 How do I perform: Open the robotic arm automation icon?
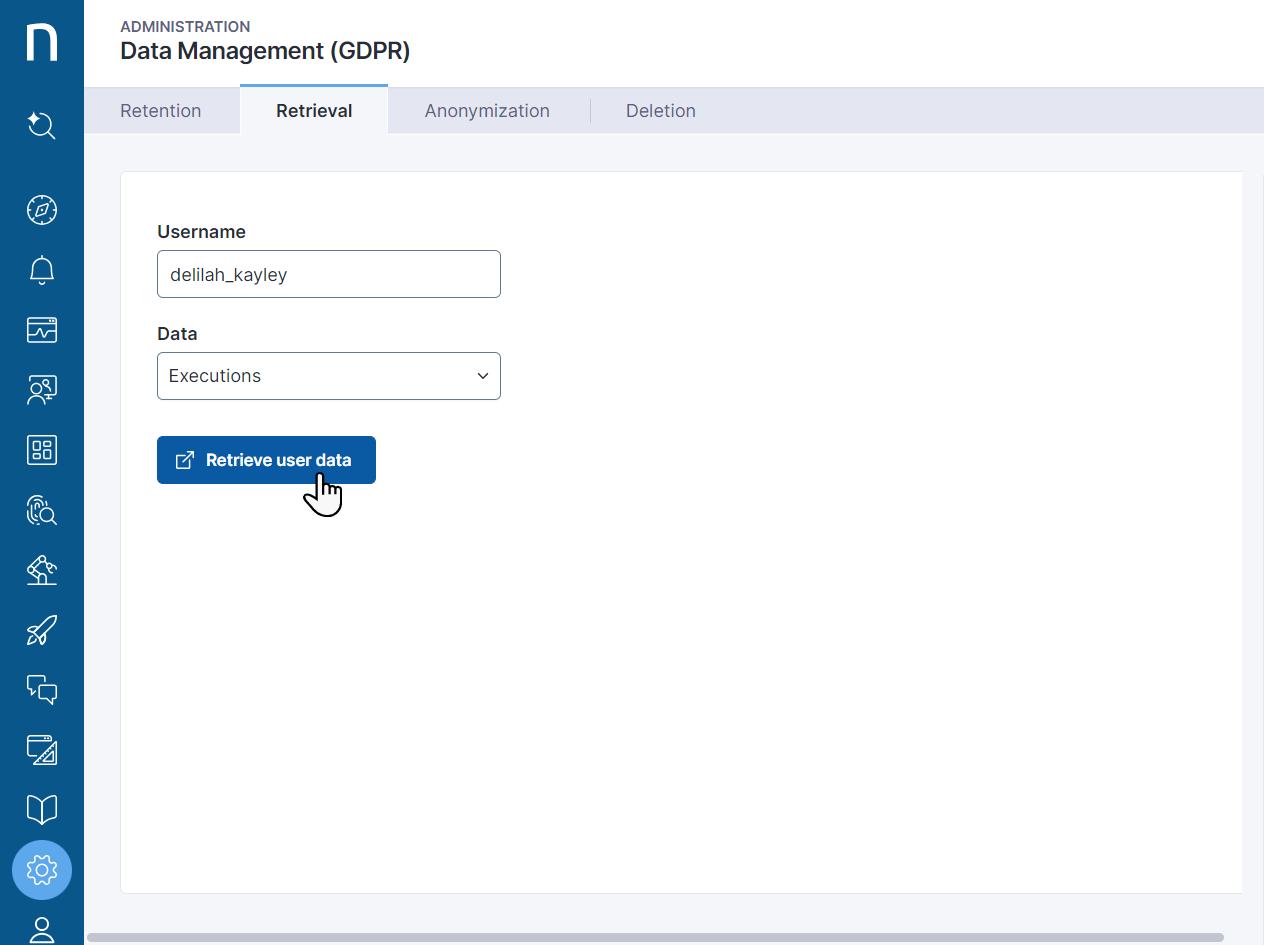tap(42, 570)
